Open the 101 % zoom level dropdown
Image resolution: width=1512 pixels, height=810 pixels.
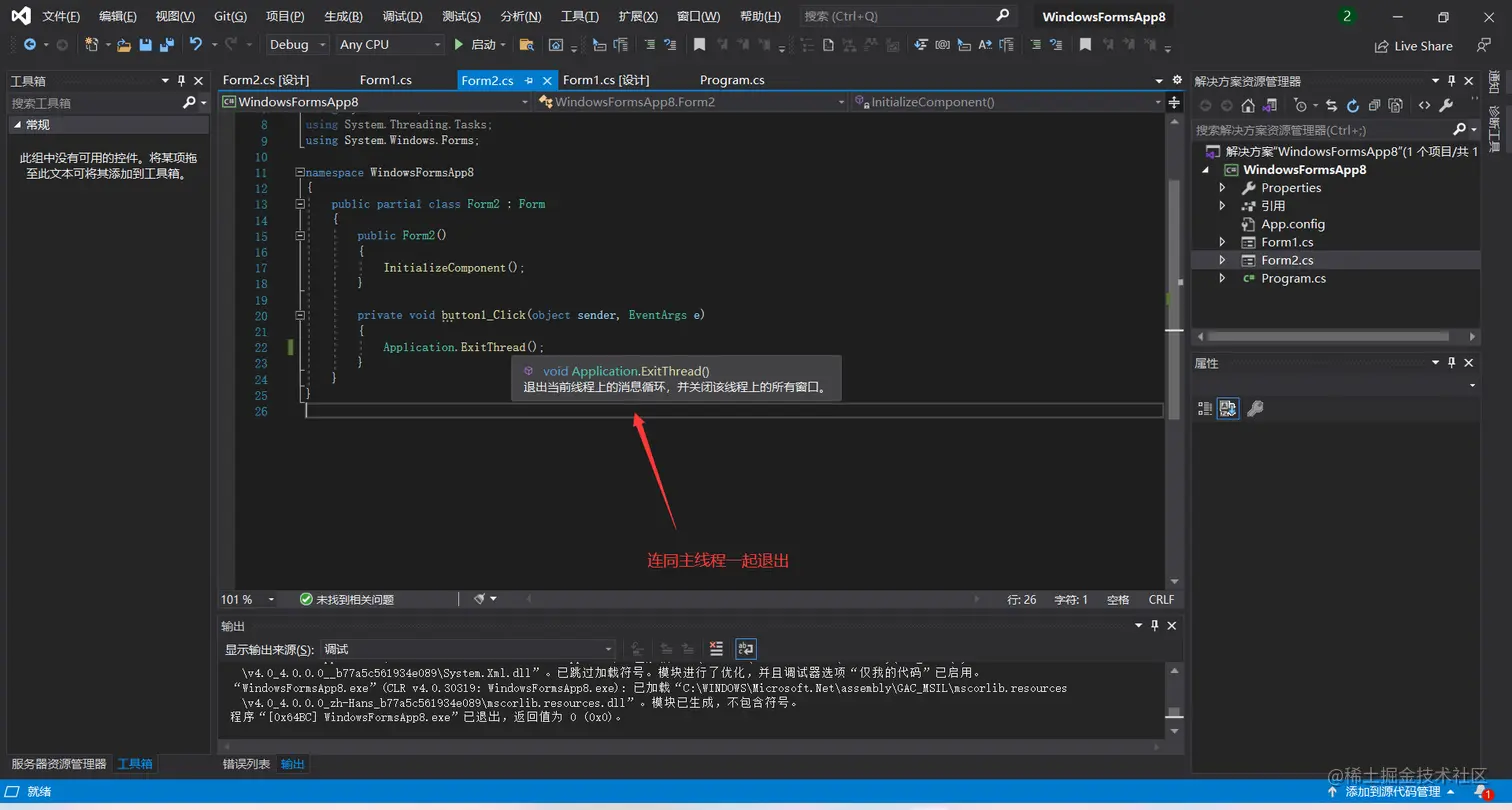click(248, 599)
